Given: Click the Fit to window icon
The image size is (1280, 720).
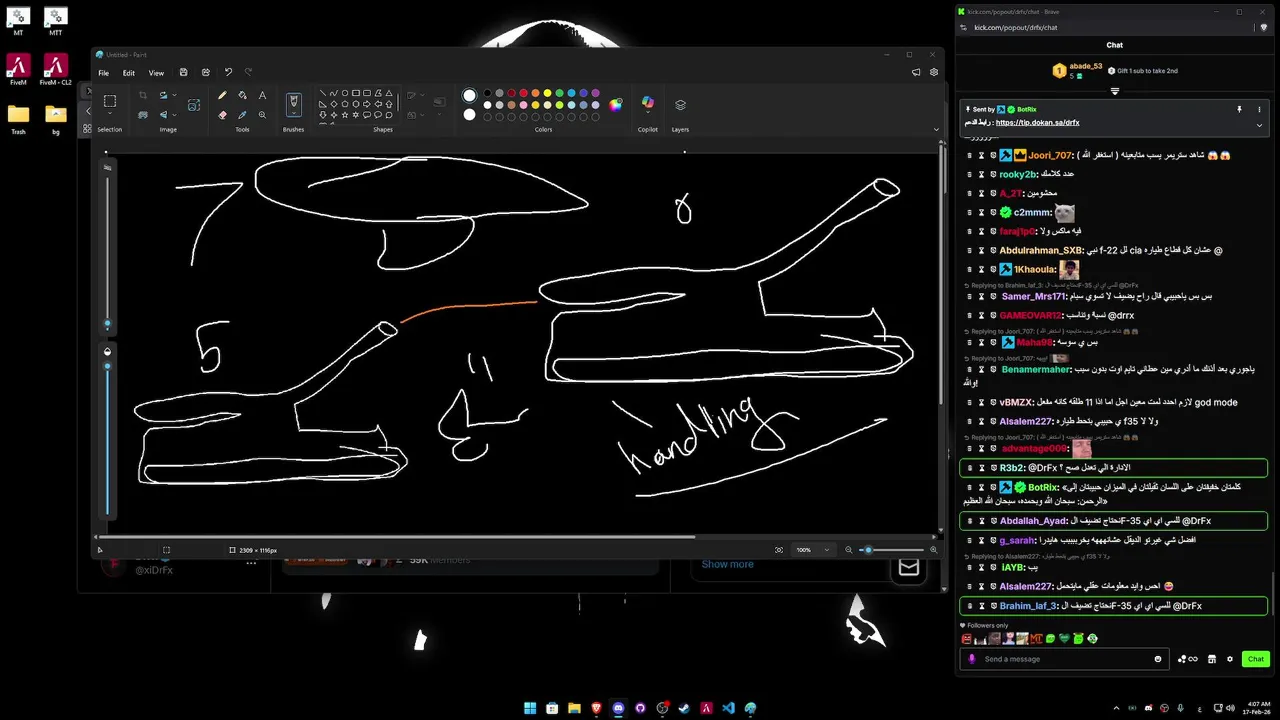Looking at the screenshot, I should [779, 550].
